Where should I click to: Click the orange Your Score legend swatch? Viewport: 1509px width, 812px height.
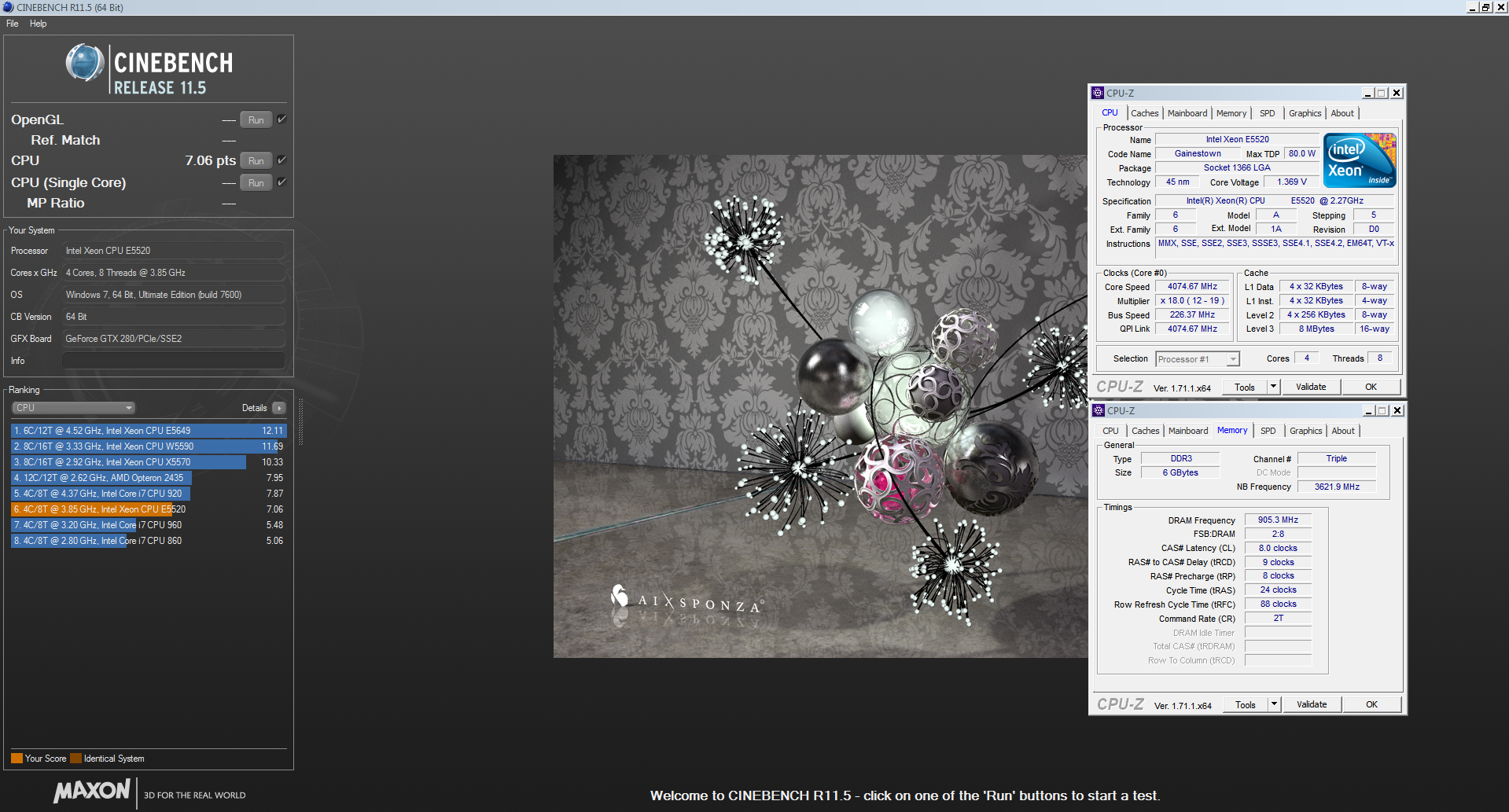pos(17,759)
